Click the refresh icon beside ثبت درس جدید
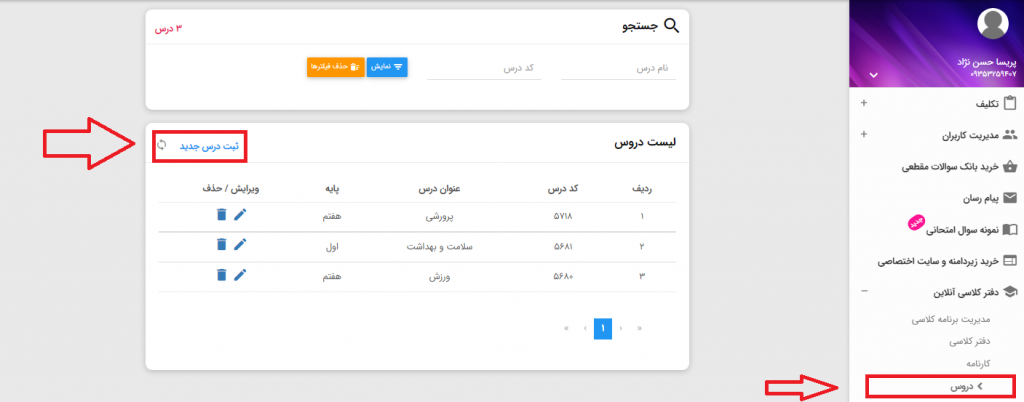The height and width of the screenshot is (402, 1024). click(x=162, y=145)
